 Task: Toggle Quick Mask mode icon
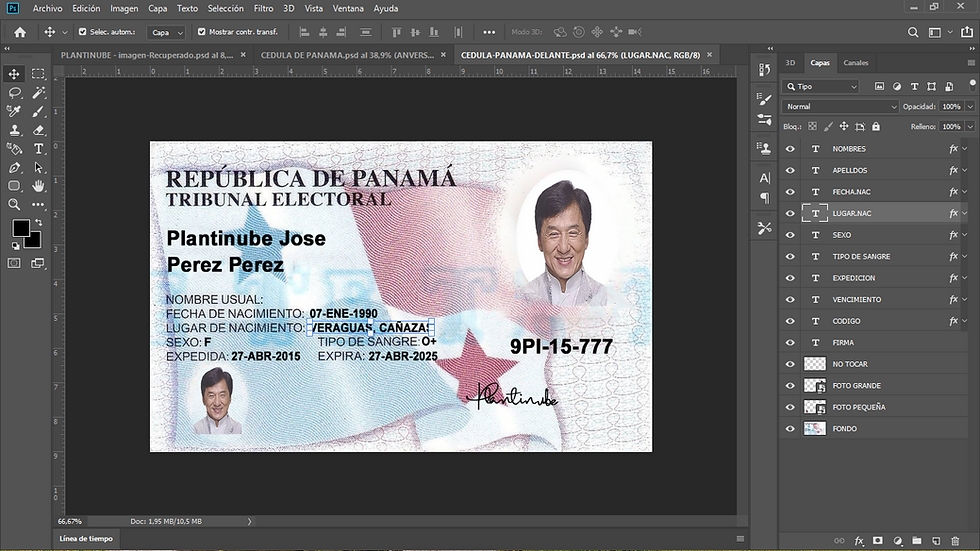click(14, 263)
